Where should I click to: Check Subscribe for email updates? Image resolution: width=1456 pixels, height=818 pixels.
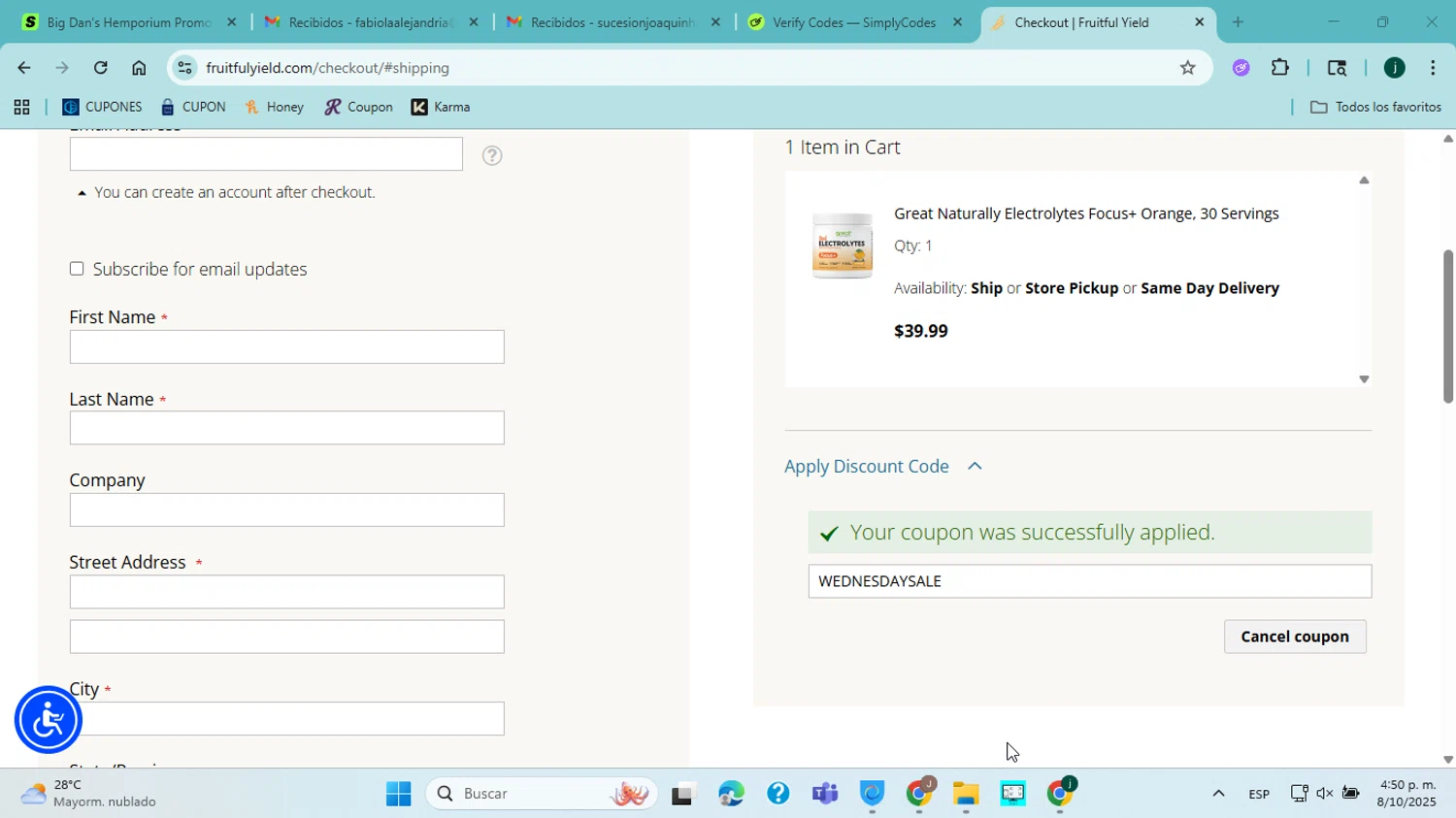tap(77, 269)
